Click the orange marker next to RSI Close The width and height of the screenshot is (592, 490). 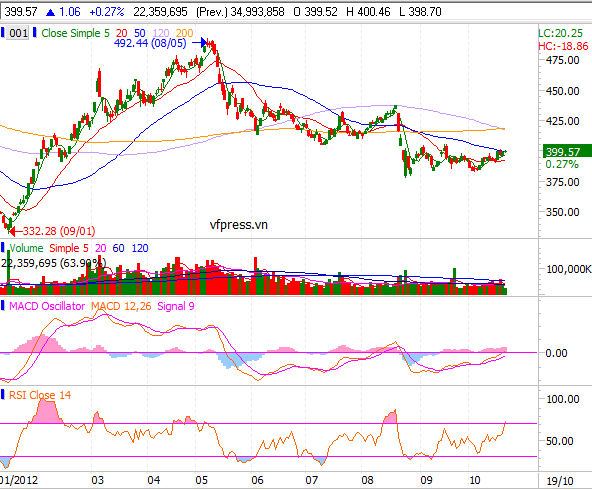coord(3,395)
